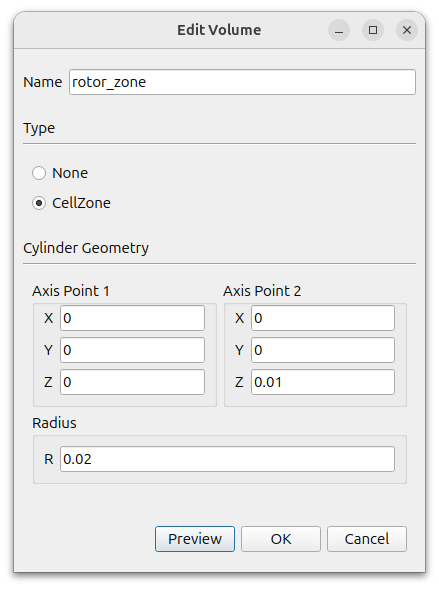Minimize the Edit Volume window
This screenshot has width=439, height=589.
click(339, 30)
